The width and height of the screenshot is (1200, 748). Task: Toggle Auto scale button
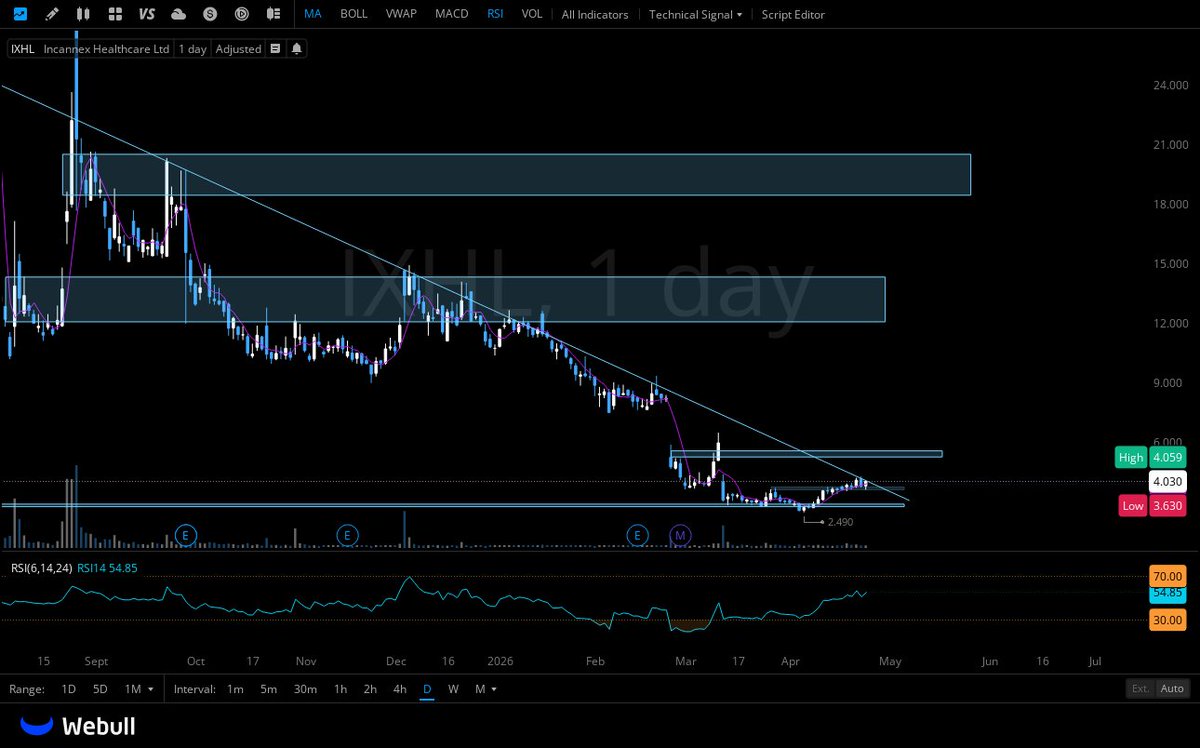click(x=1172, y=688)
